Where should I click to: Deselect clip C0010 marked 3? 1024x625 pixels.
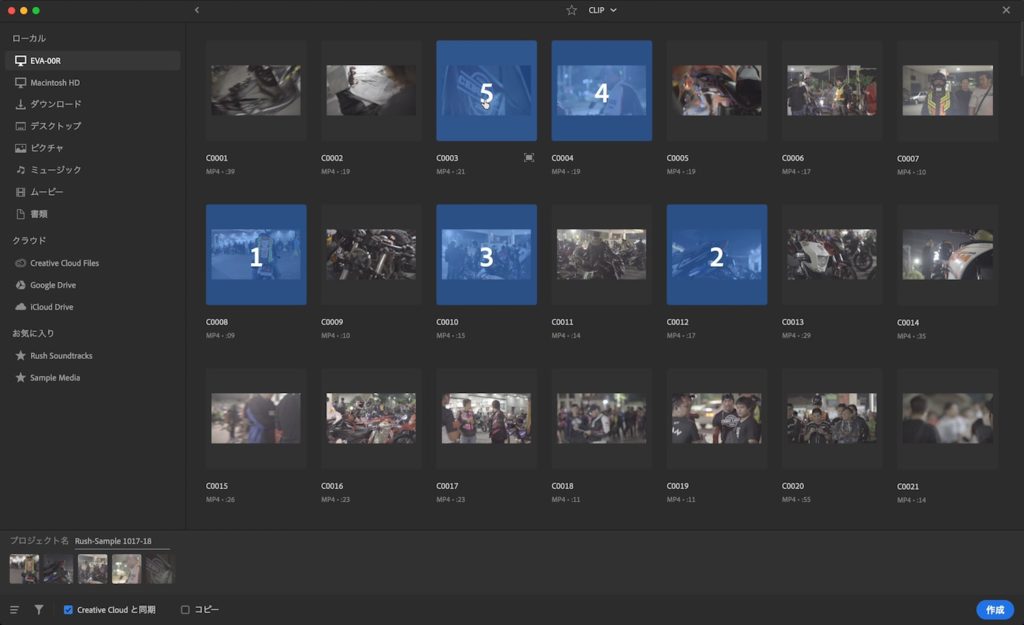pyautogui.click(x=487, y=255)
